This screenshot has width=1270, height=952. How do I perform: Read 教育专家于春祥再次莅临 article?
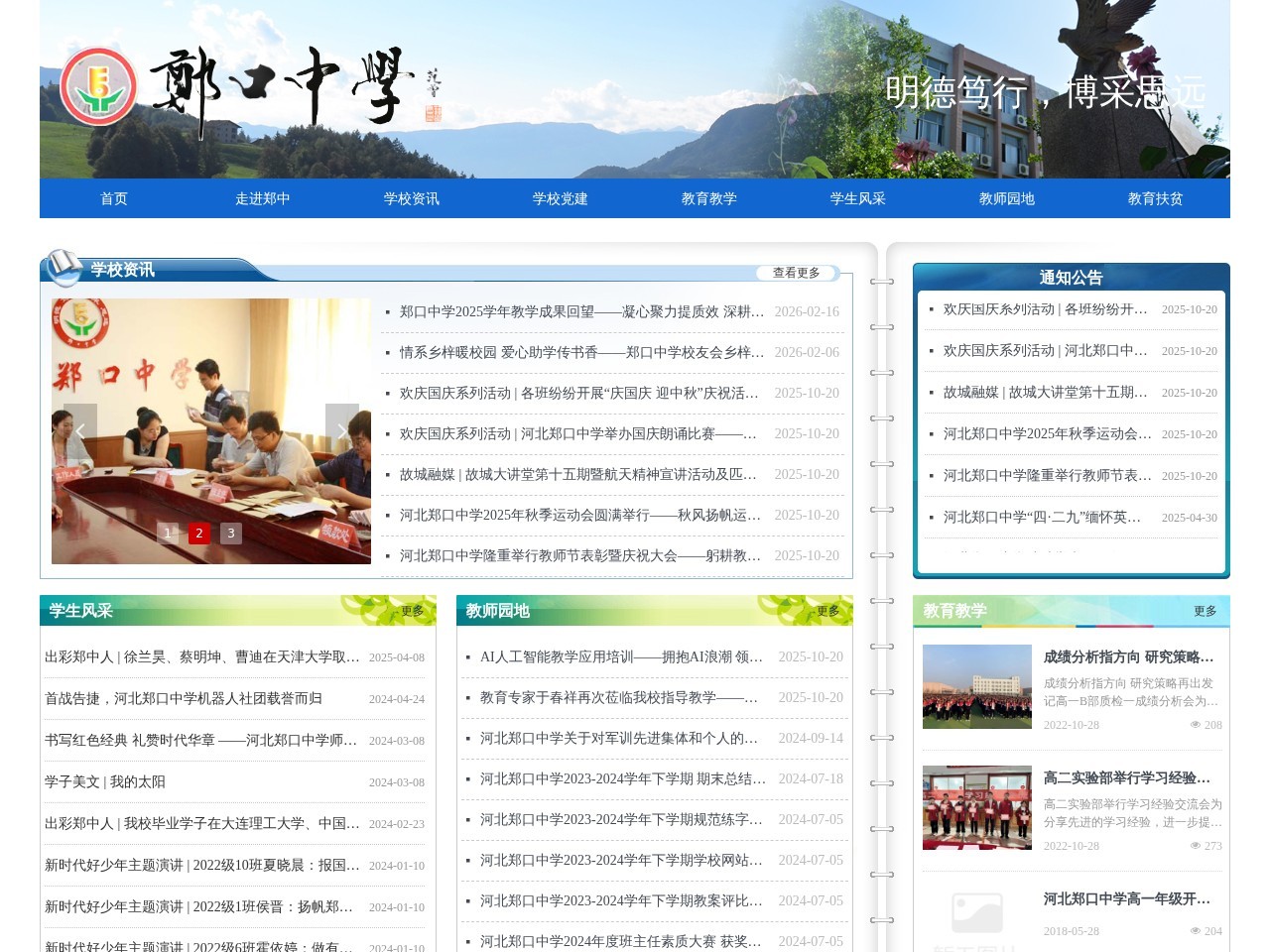coord(620,697)
